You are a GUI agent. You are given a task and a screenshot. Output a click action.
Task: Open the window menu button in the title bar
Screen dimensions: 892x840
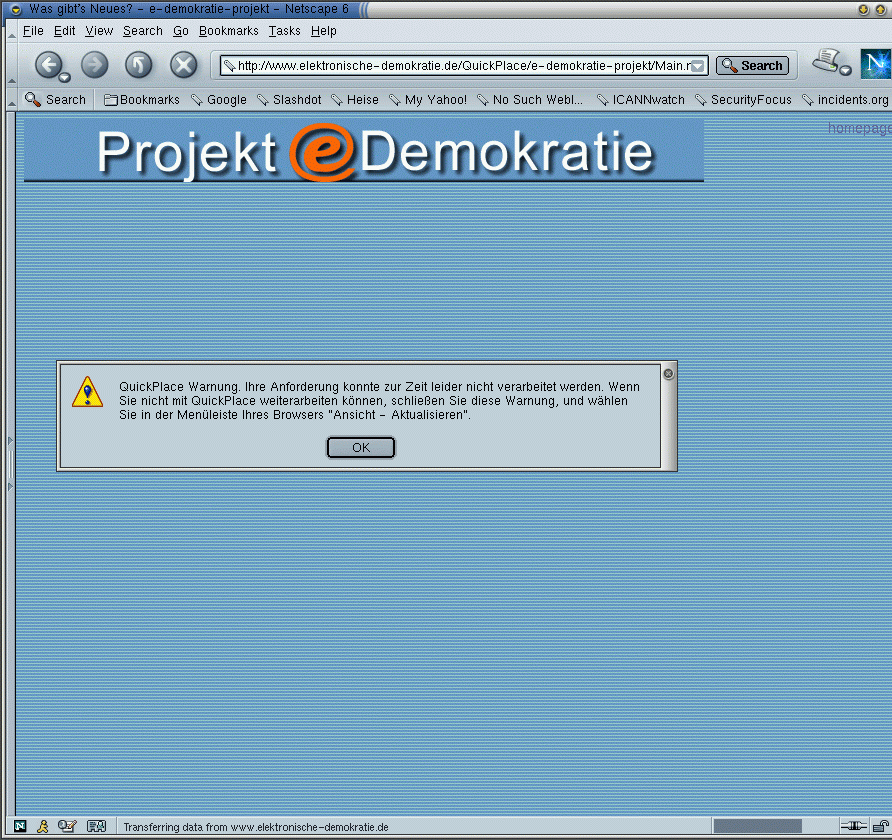point(16,9)
